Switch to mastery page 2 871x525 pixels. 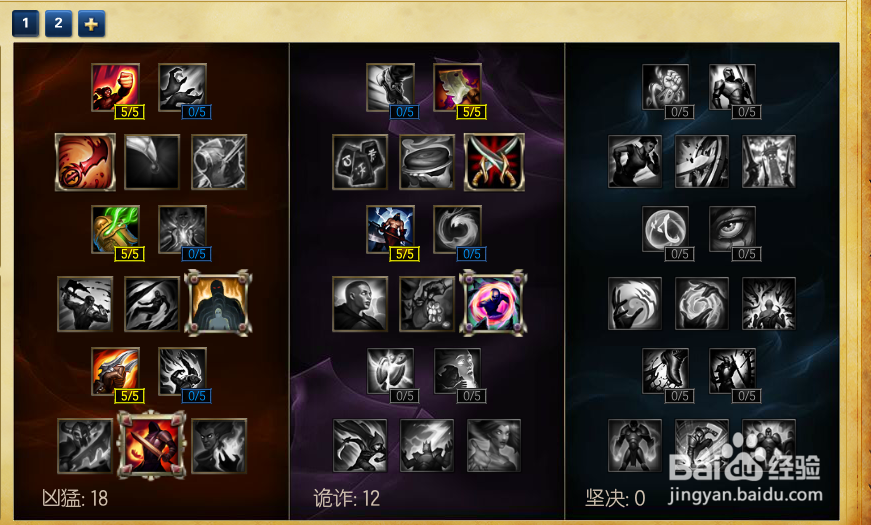[58, 23]
